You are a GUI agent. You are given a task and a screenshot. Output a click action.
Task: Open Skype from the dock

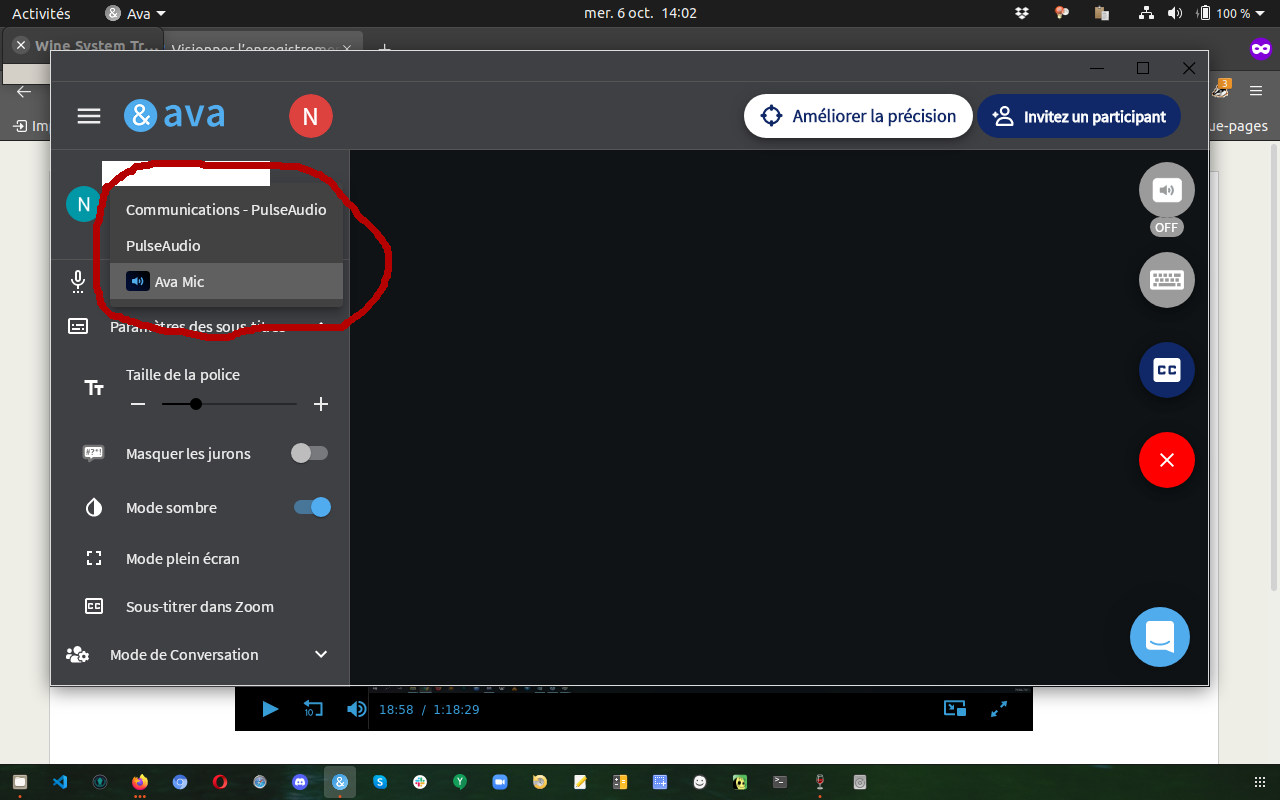pyautogui.click(x=380, y=781)
